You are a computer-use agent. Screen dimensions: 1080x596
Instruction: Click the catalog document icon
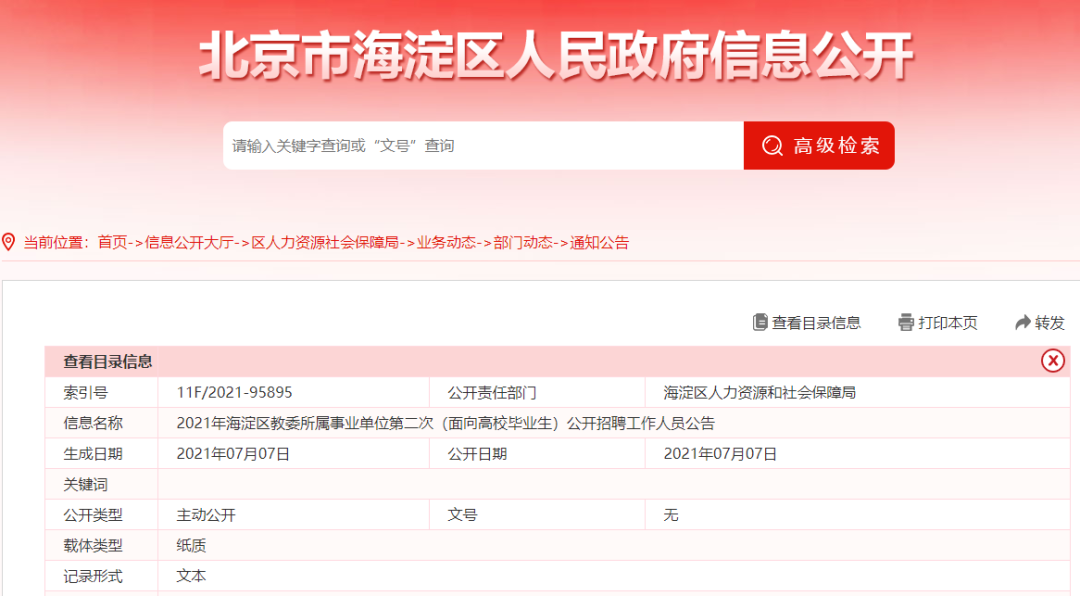point(760,322)
